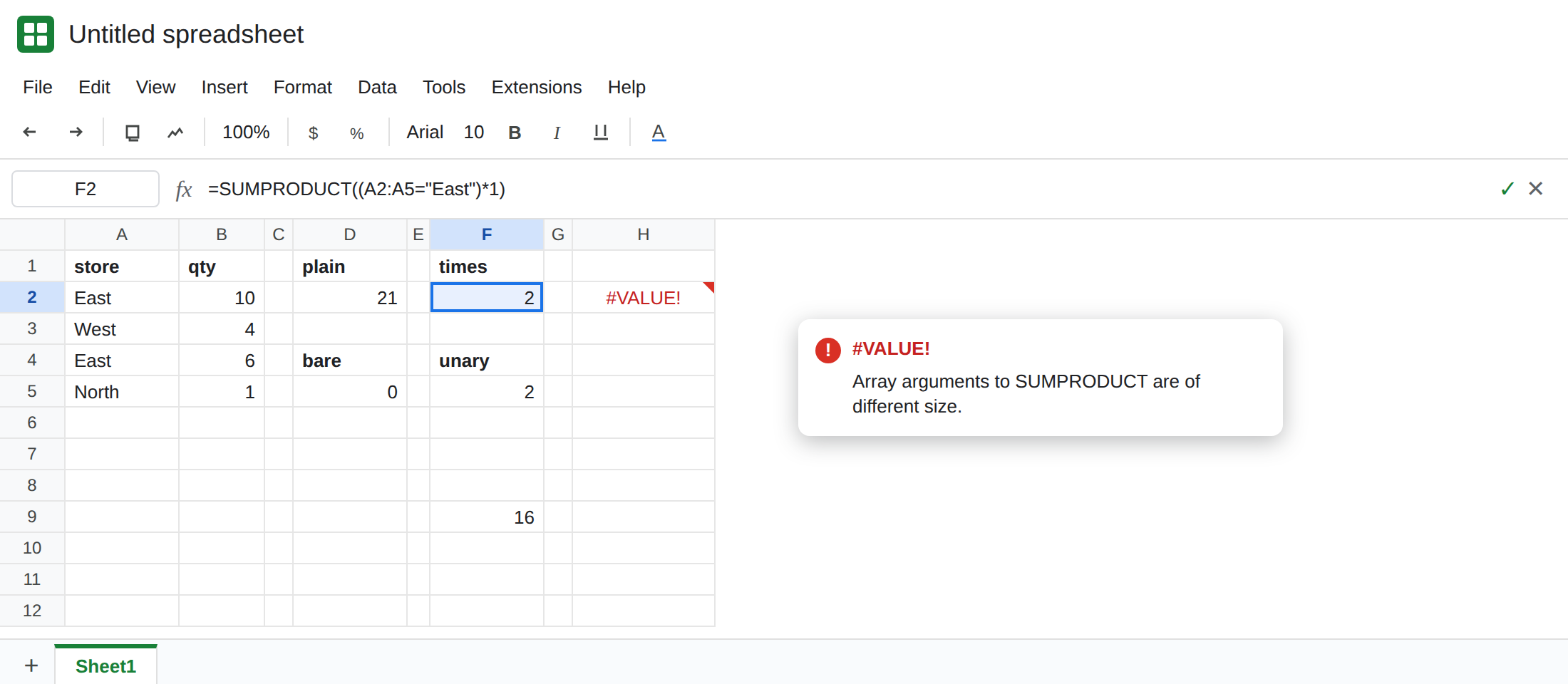Toggle bold formatting

pos(515,133)
